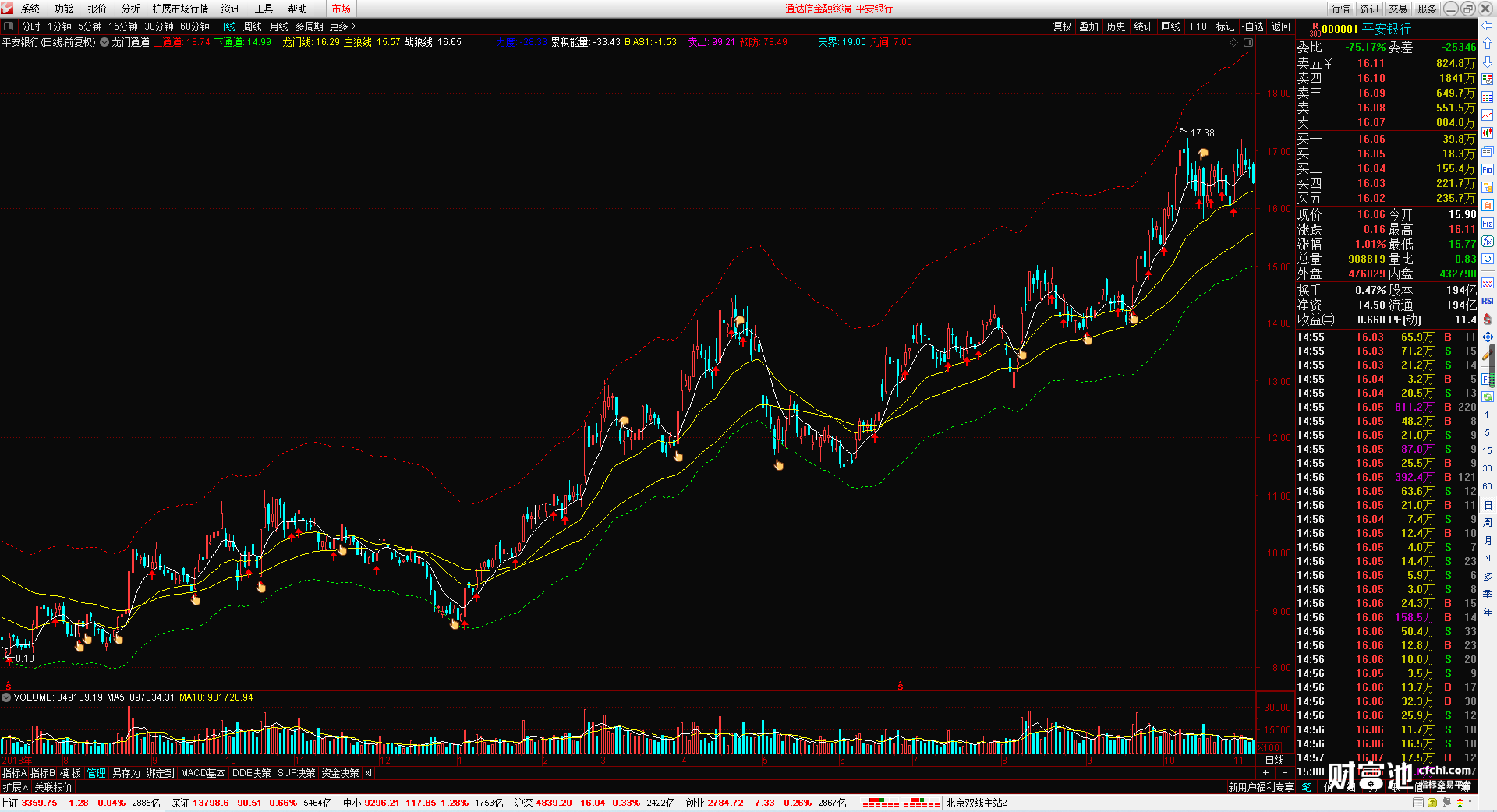This screenshot has height=812, width=1497.
Task: Click the 另存为 button at the bottom
Action: [x=126, y=773]
